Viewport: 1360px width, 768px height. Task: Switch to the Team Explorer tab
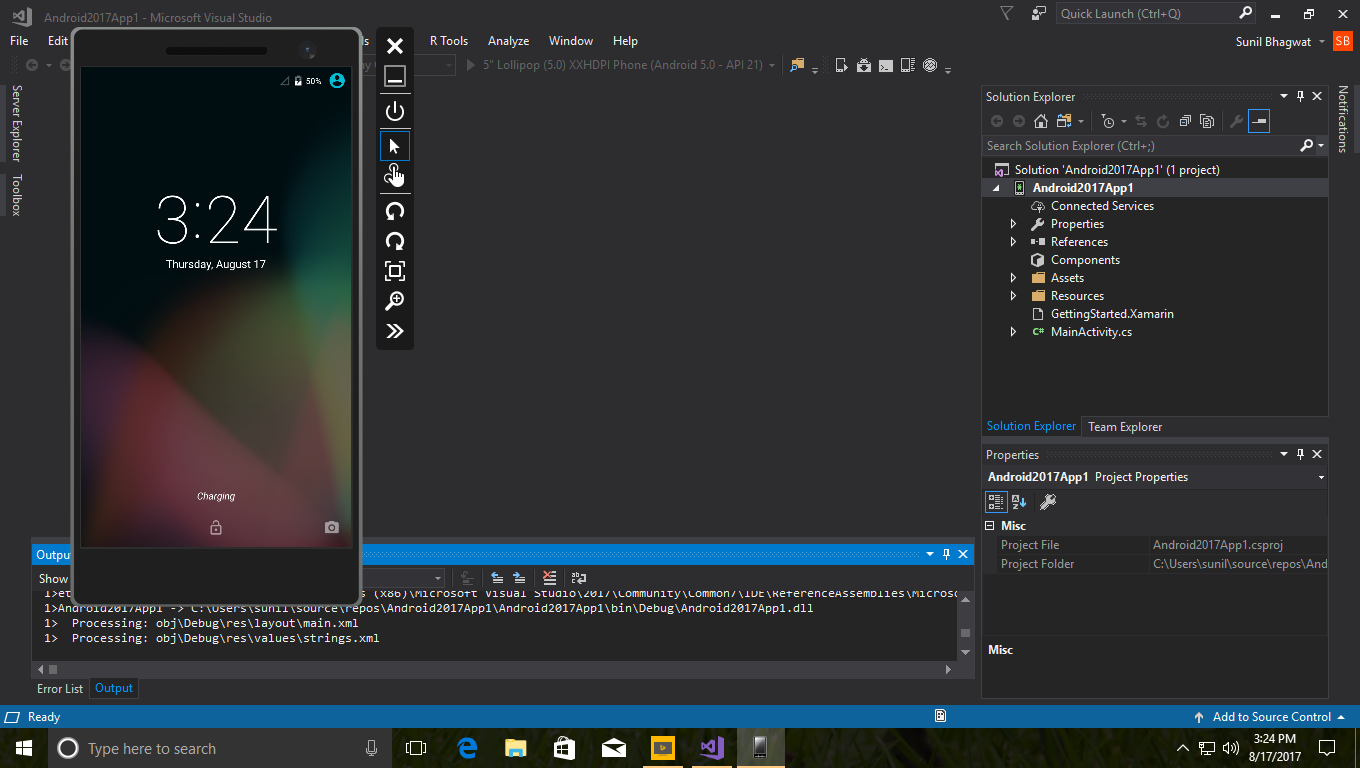[1125, 427]
